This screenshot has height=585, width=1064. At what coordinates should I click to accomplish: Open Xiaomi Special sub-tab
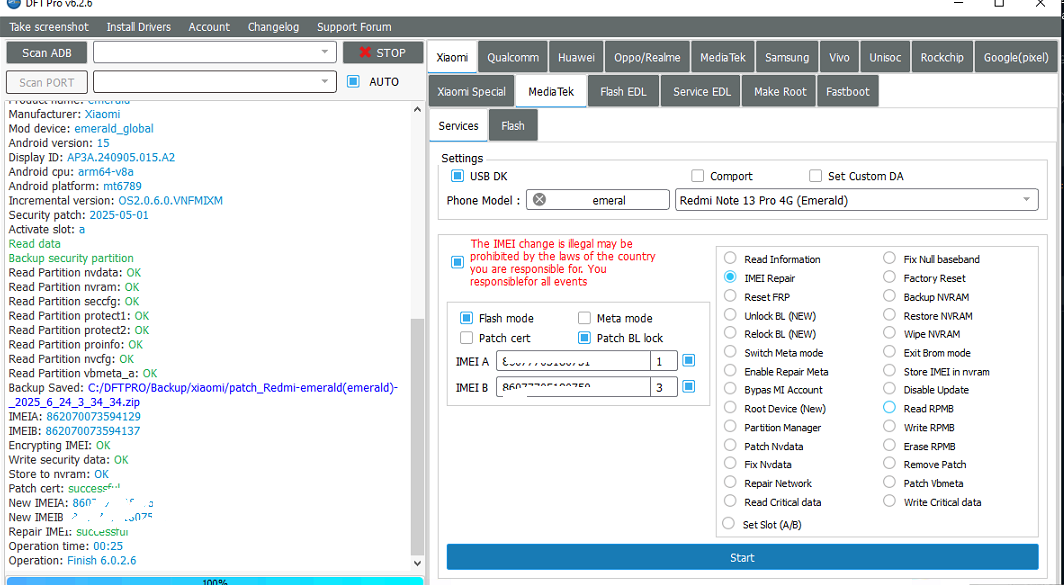(472, 91)
